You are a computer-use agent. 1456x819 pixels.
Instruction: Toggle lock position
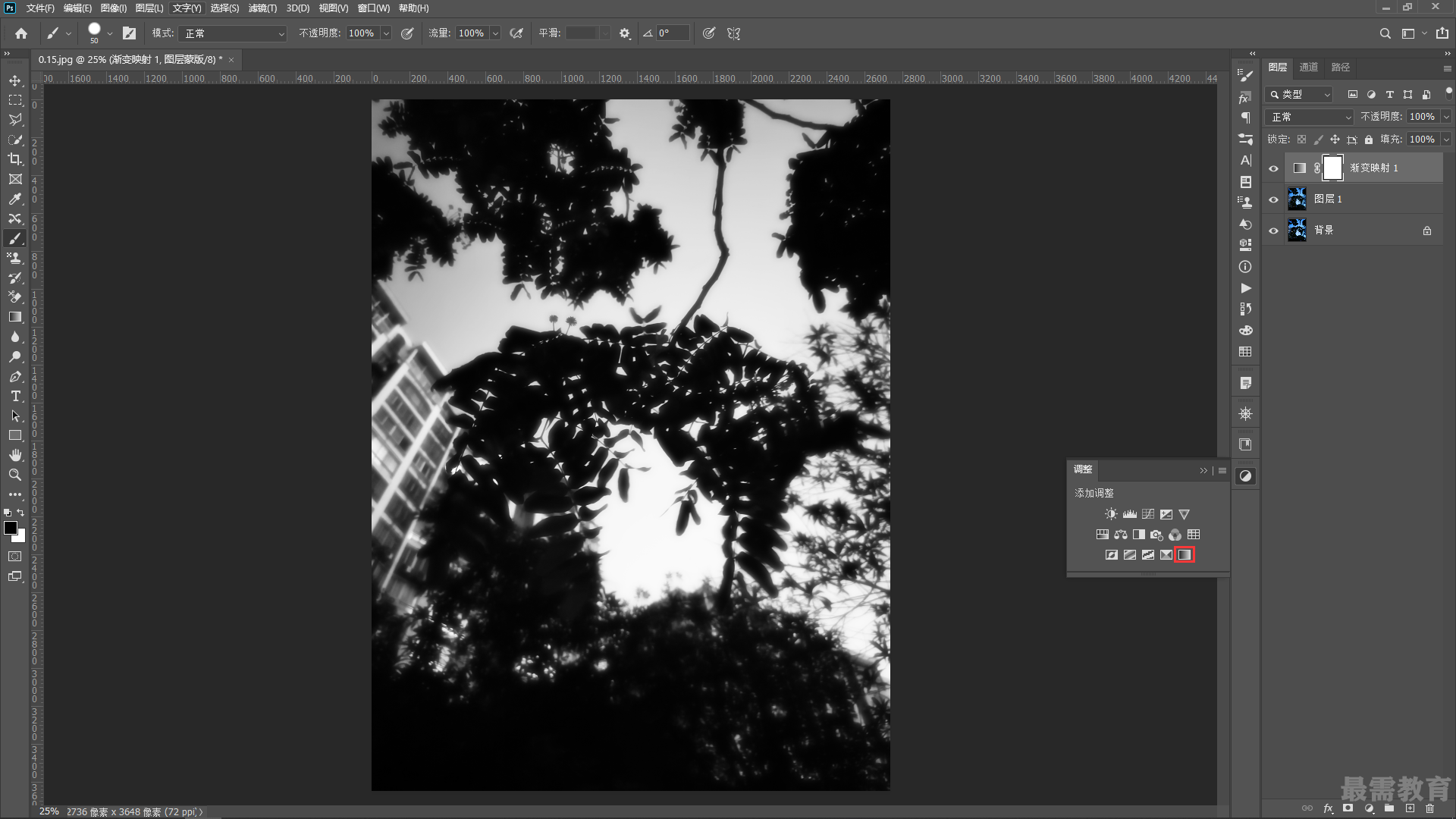coord(1335,140)
